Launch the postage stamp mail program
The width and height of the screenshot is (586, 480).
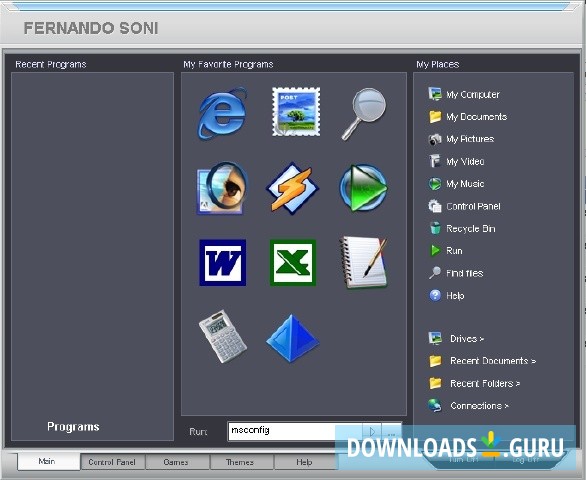(296, 111)
